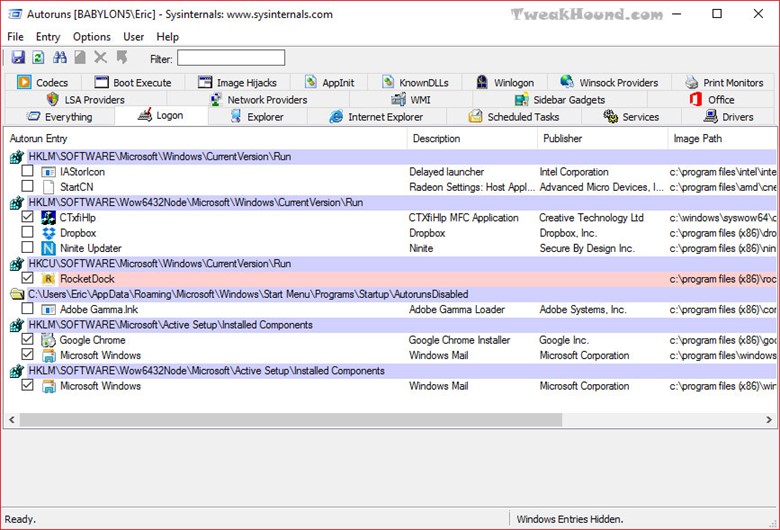Open the AppInit tab
Viewport: 780px width, 530px height.
(x=329, y=82)
